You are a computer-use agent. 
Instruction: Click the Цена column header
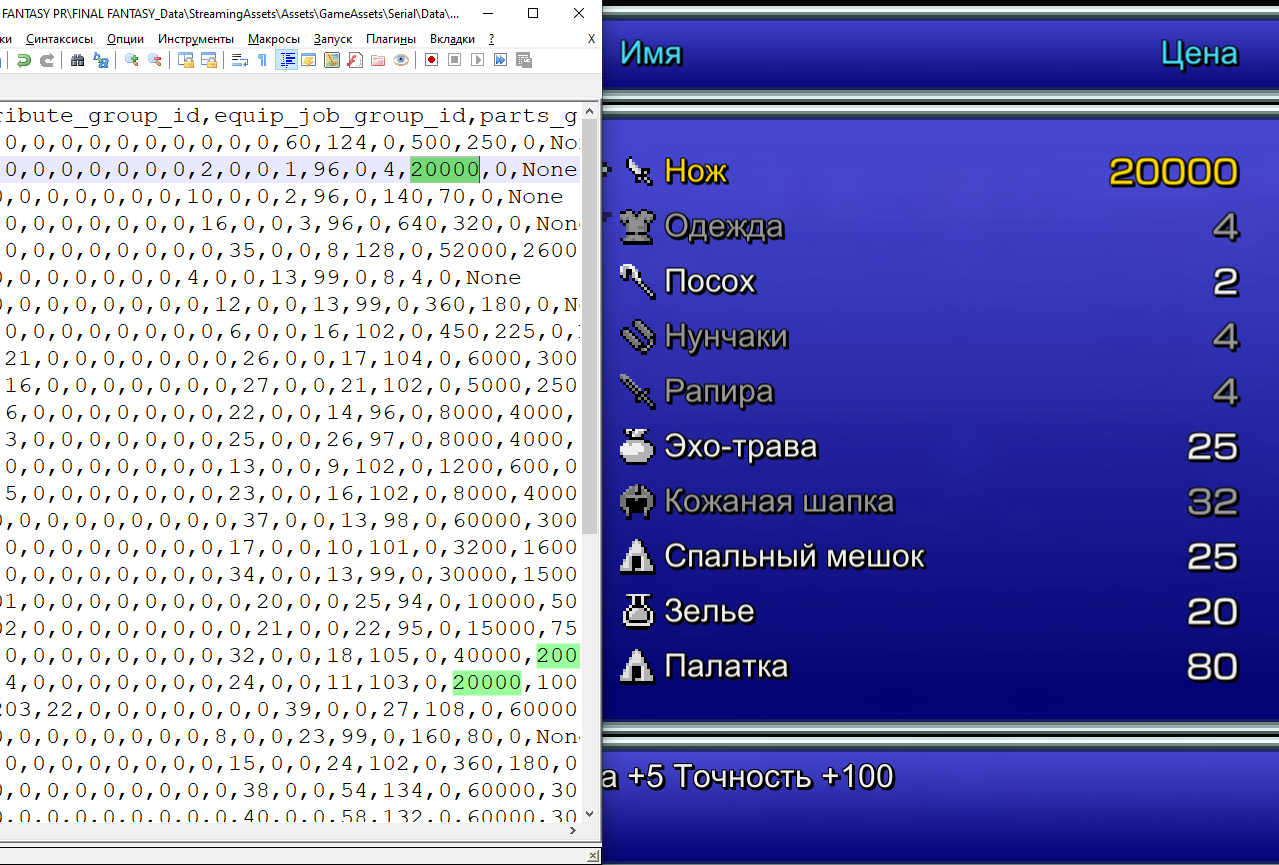coord(1200,52)
